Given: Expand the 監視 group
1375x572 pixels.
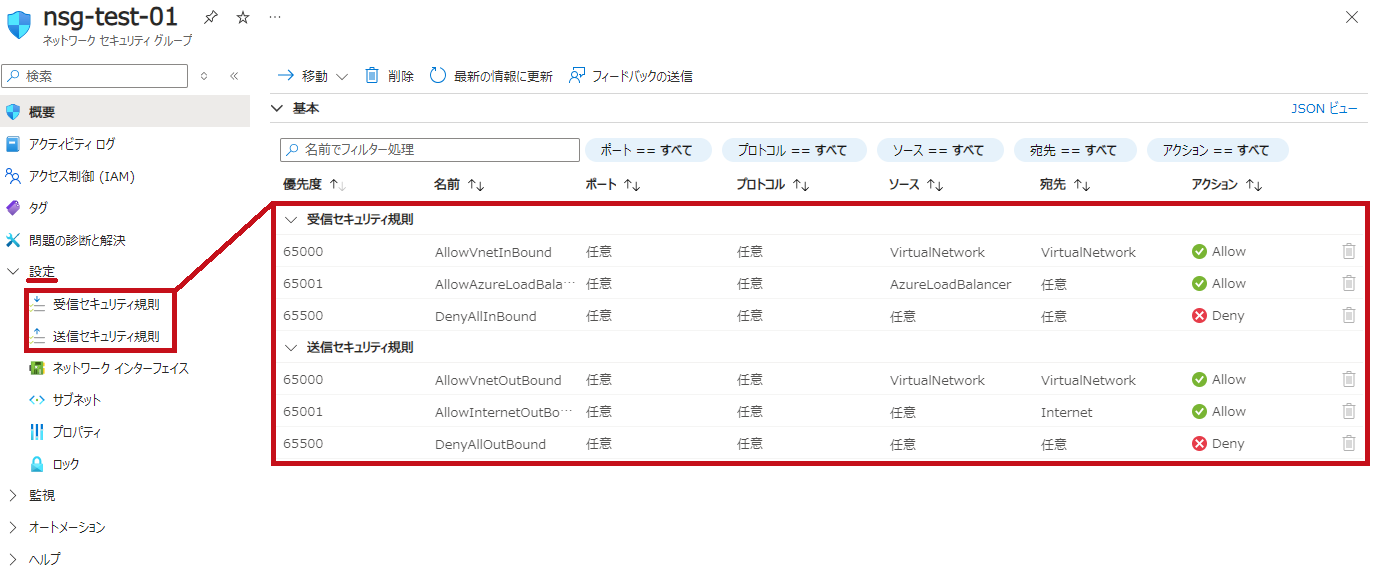Looking at the screenshot, I should (13, 495).
